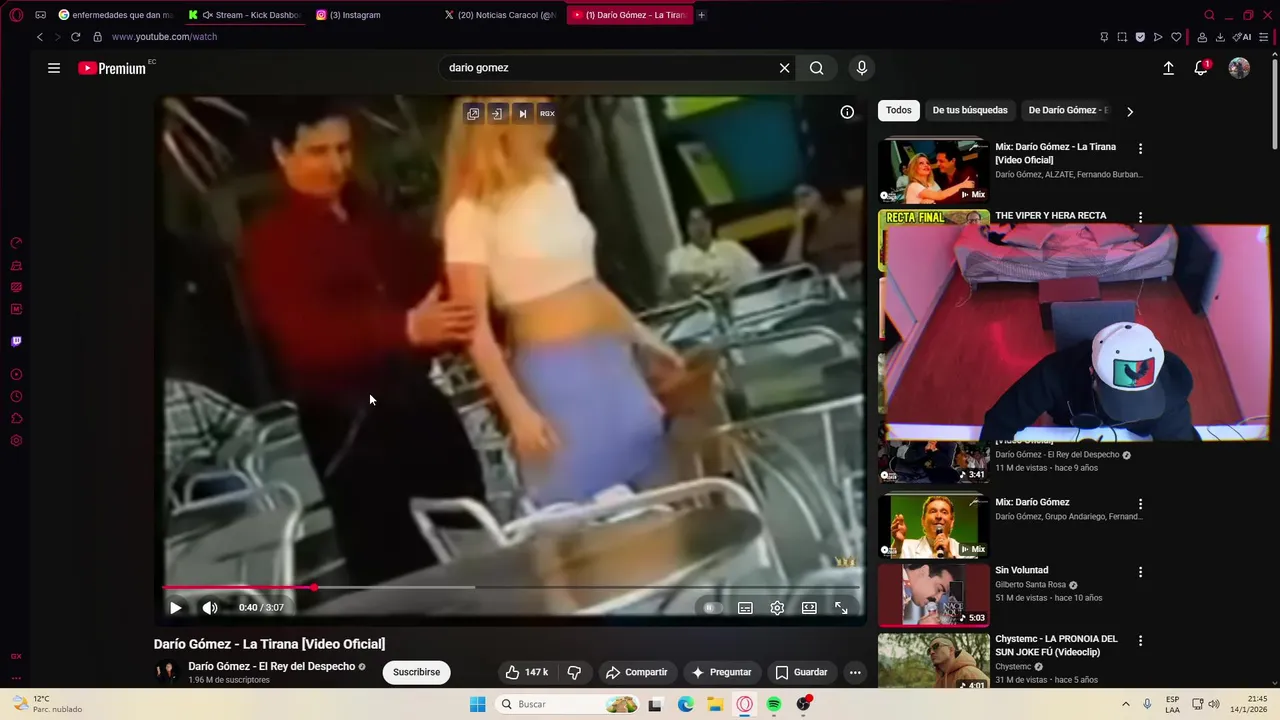Viewport: 1280px width, 720px height.
Task: Play the Darío Gómez video
Action: click(x=175, y=607)
